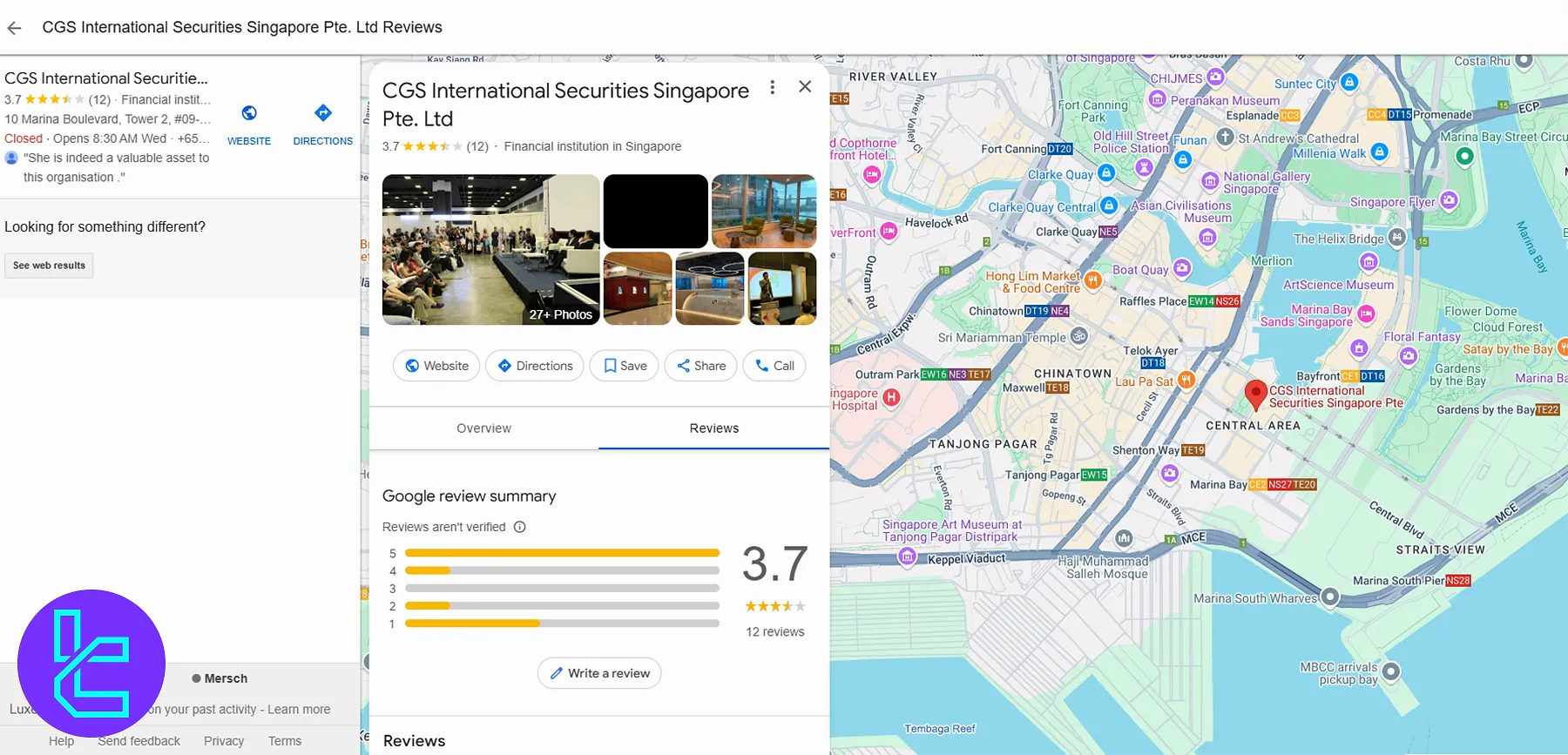Open the CGS International Securitie... result title

click(106, 78)
